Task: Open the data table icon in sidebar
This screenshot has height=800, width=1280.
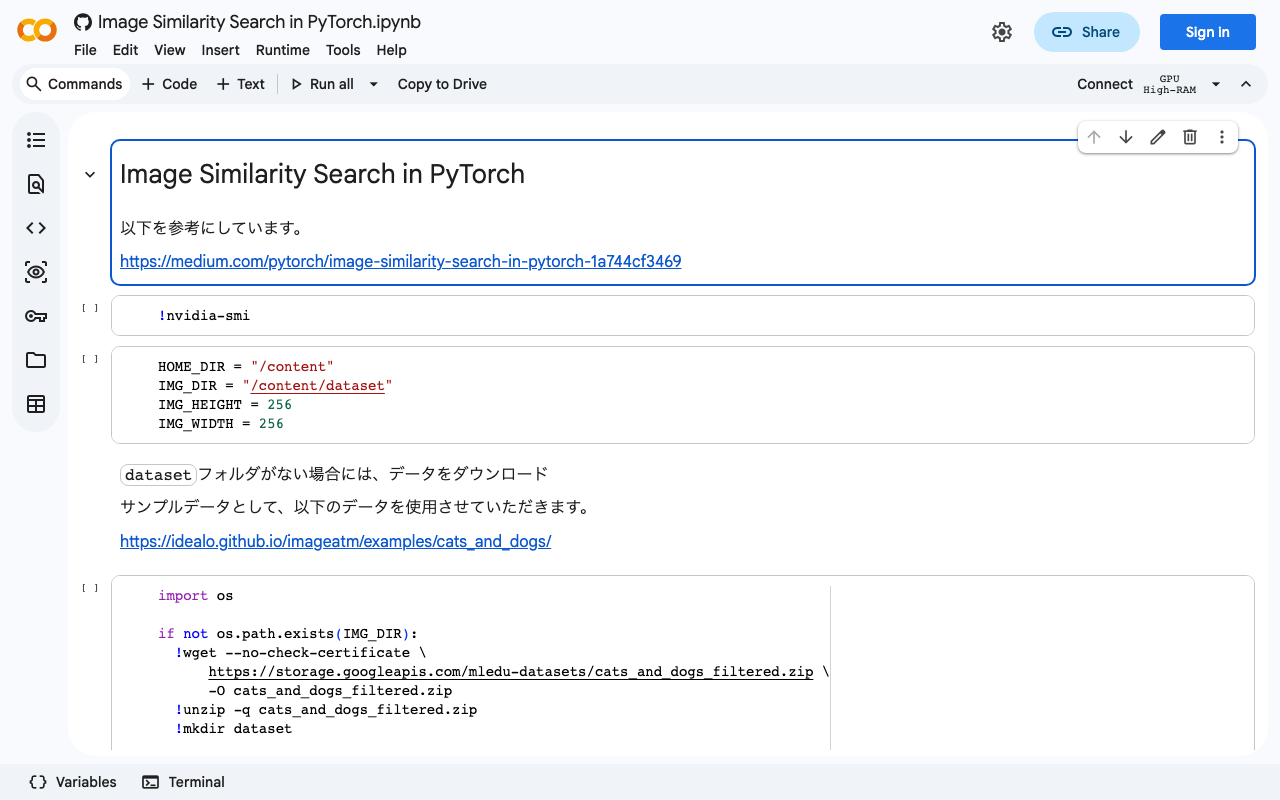Action: (x=36, y=404)
